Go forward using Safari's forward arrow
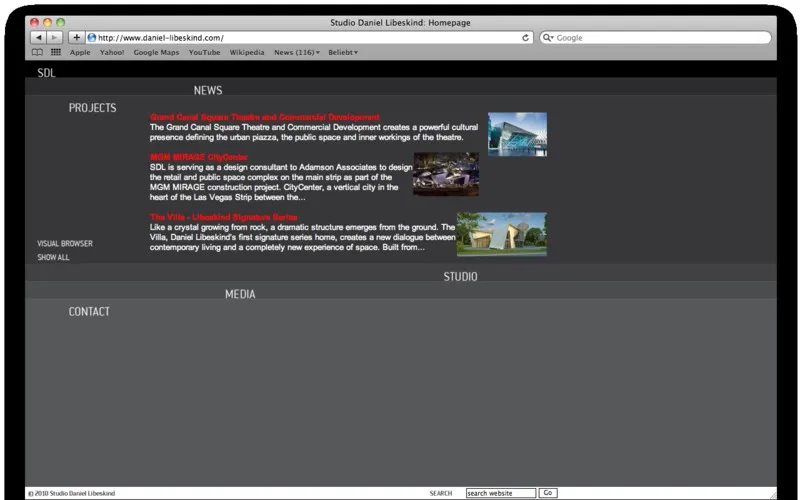 [x=55, y=37]
